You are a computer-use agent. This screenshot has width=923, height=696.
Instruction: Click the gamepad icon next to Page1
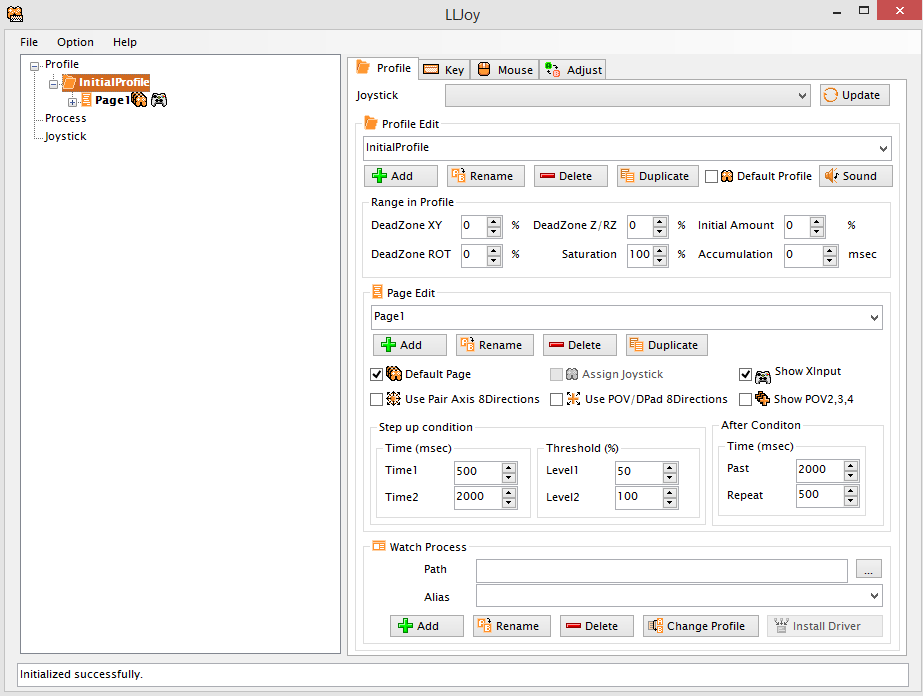point(159,100)
